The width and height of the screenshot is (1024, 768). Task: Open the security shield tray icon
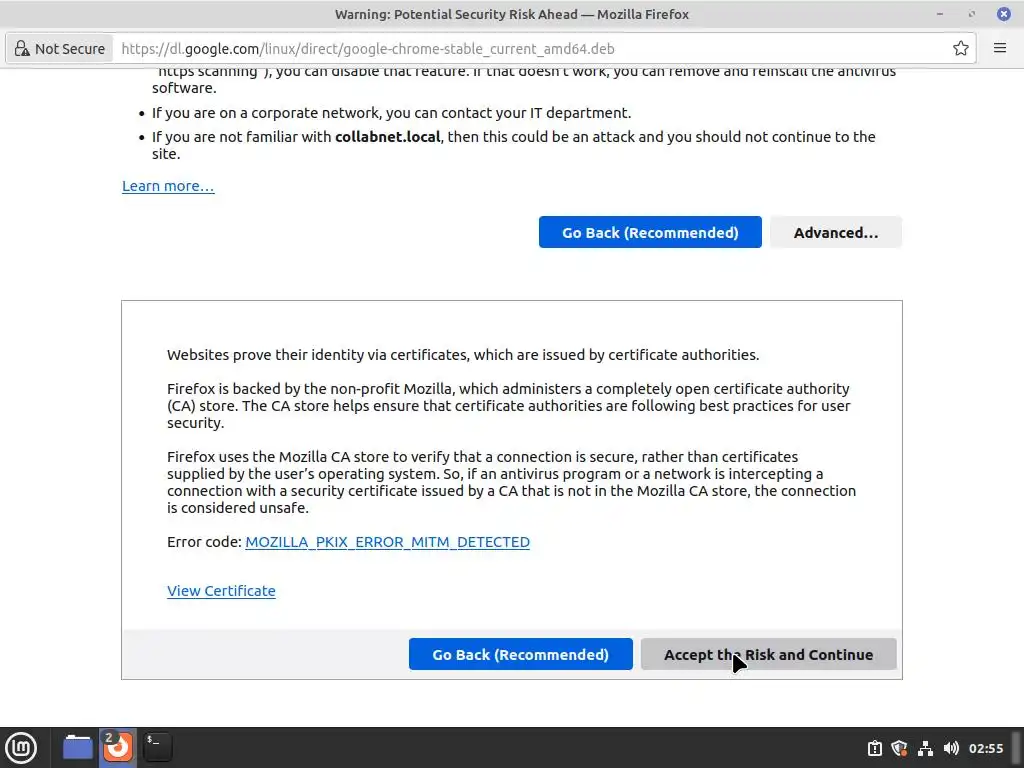point(900,748)
